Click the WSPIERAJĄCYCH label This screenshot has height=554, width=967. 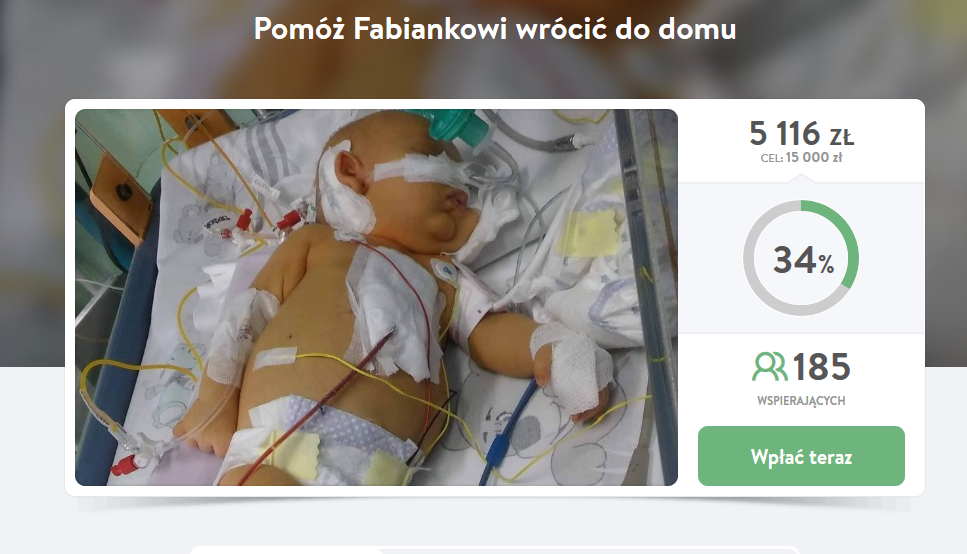[801, 401]
